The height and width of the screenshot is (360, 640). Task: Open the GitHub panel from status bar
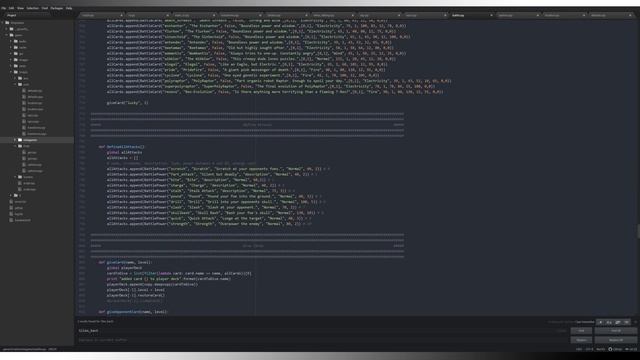pyautogui.click(x=616, y=349)
